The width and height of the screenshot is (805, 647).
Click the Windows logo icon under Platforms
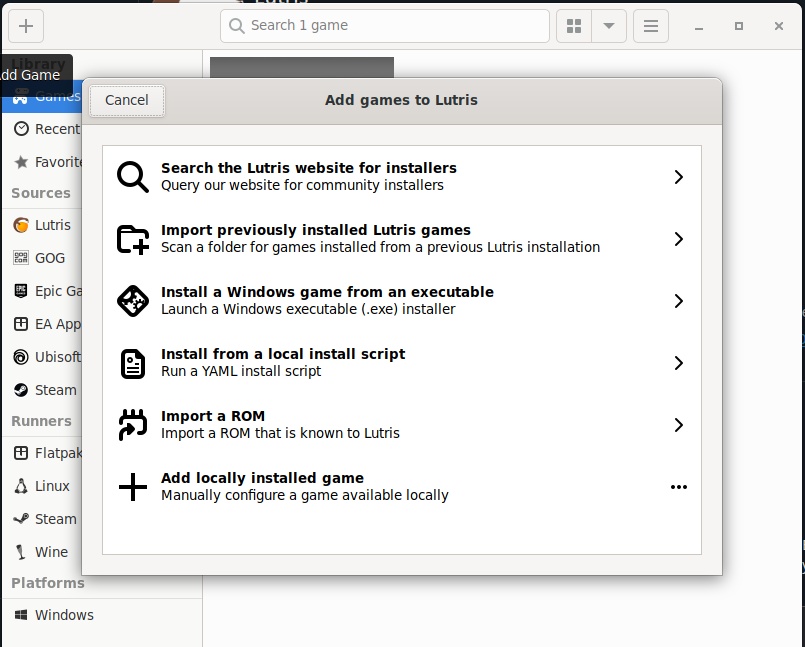pos(21,615)
